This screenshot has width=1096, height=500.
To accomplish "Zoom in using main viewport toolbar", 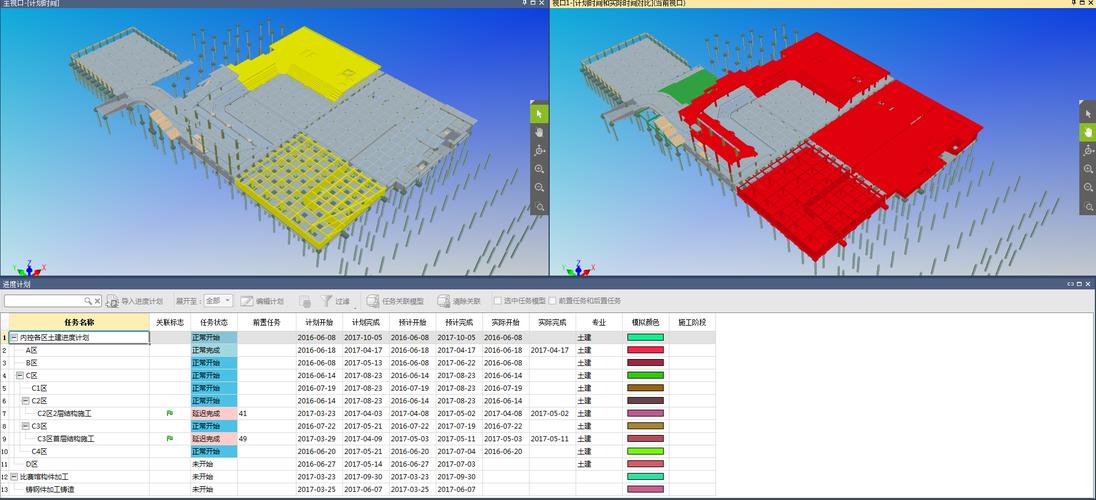I will point(539,169).
